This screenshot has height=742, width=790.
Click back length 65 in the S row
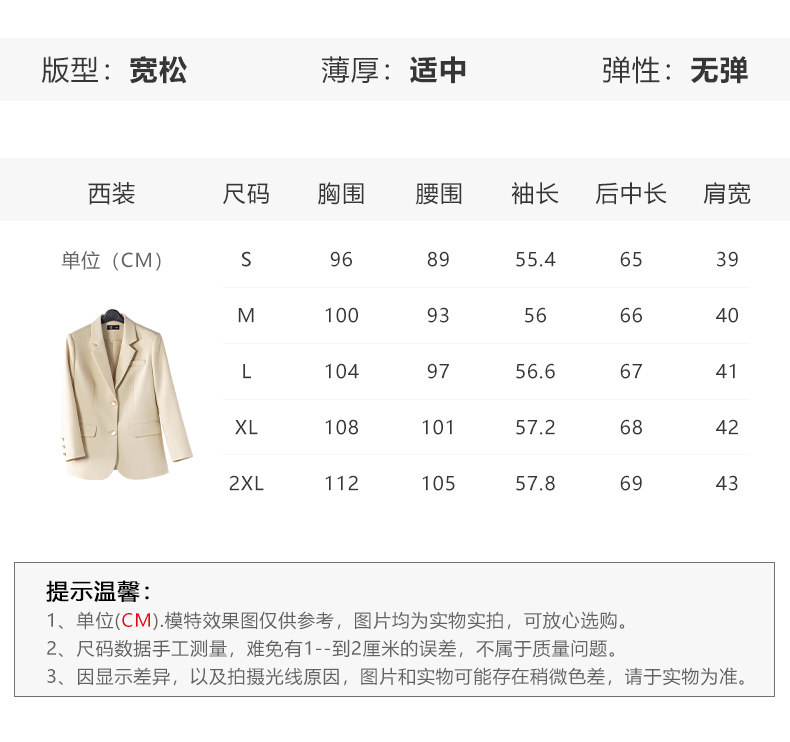click(x=631, y=259)
